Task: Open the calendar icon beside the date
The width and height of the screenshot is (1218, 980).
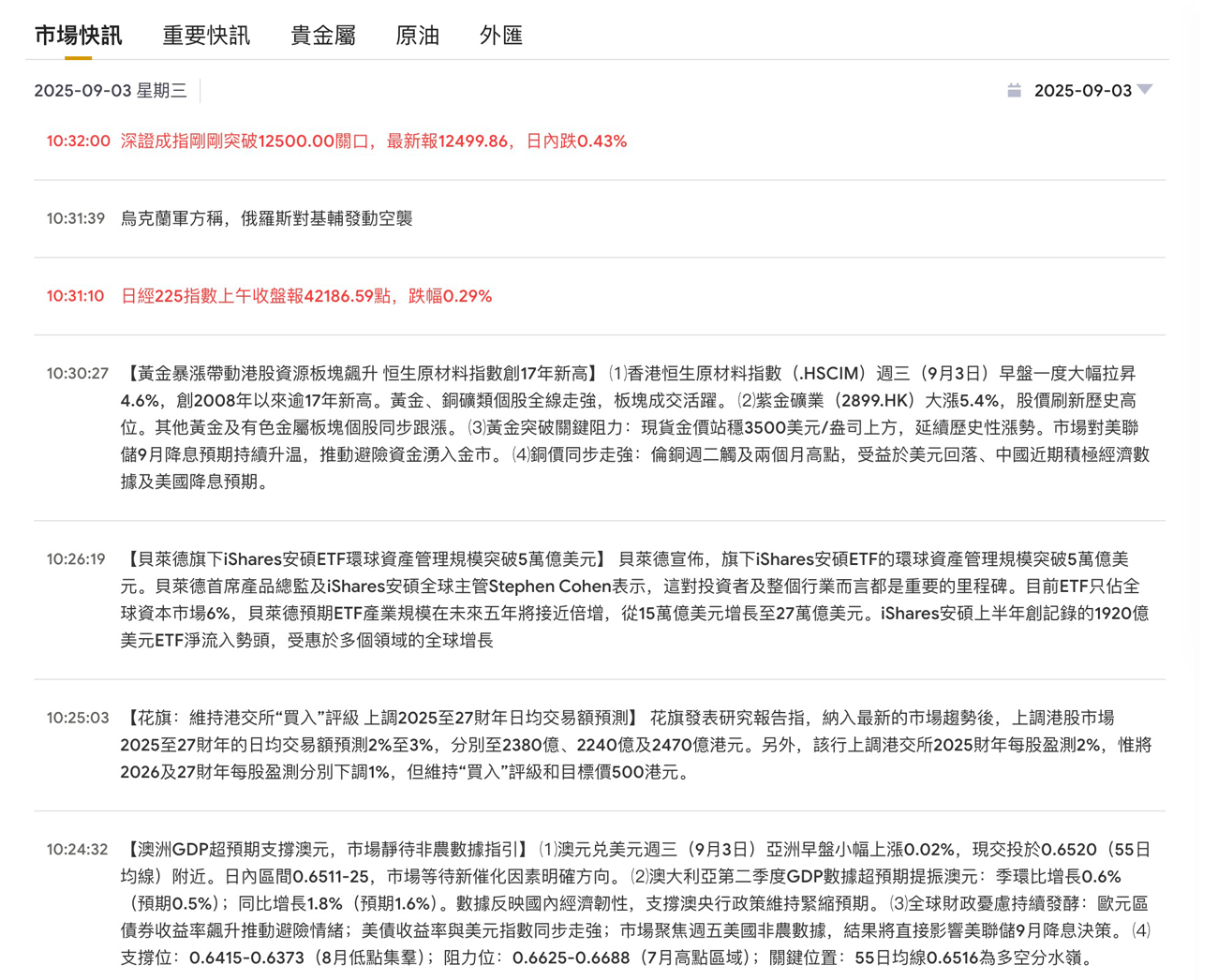Action: coord(1014,91)
